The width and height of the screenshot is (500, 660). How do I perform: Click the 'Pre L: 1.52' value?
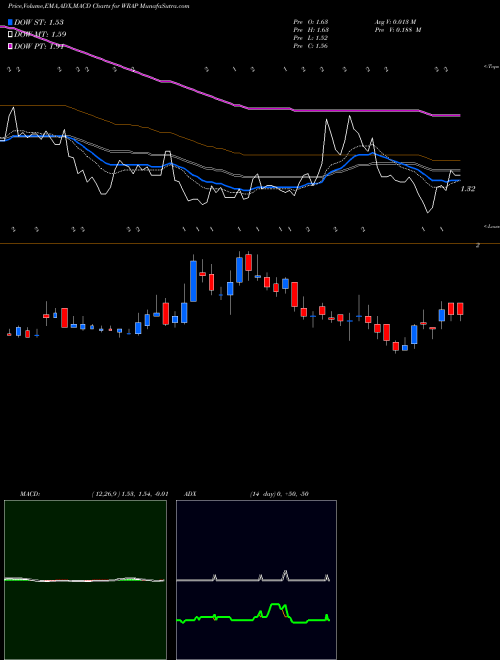(x=311, y=38)
